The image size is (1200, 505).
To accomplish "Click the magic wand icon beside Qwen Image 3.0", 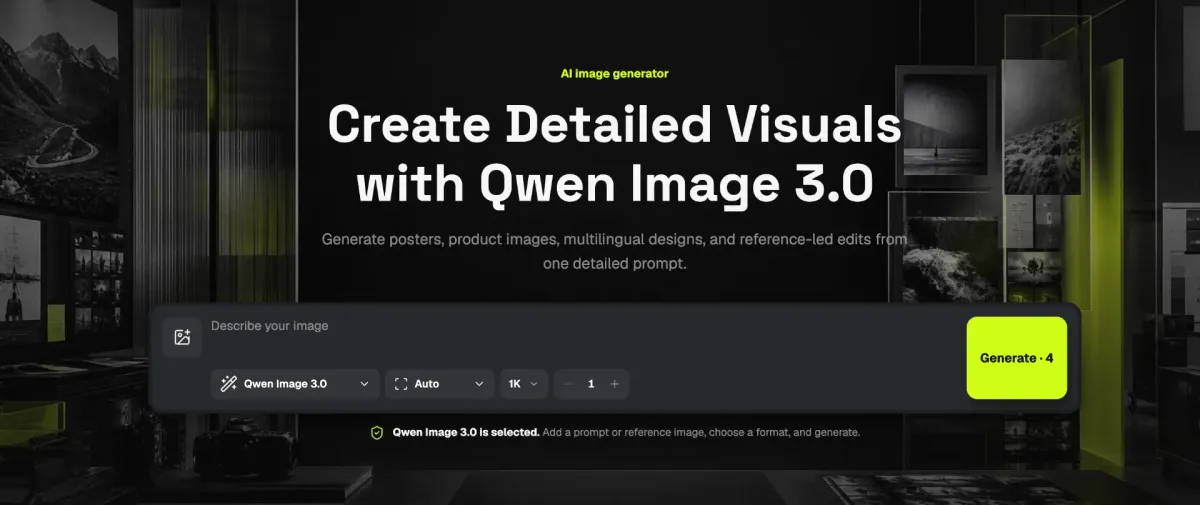I will pos(229,384).
